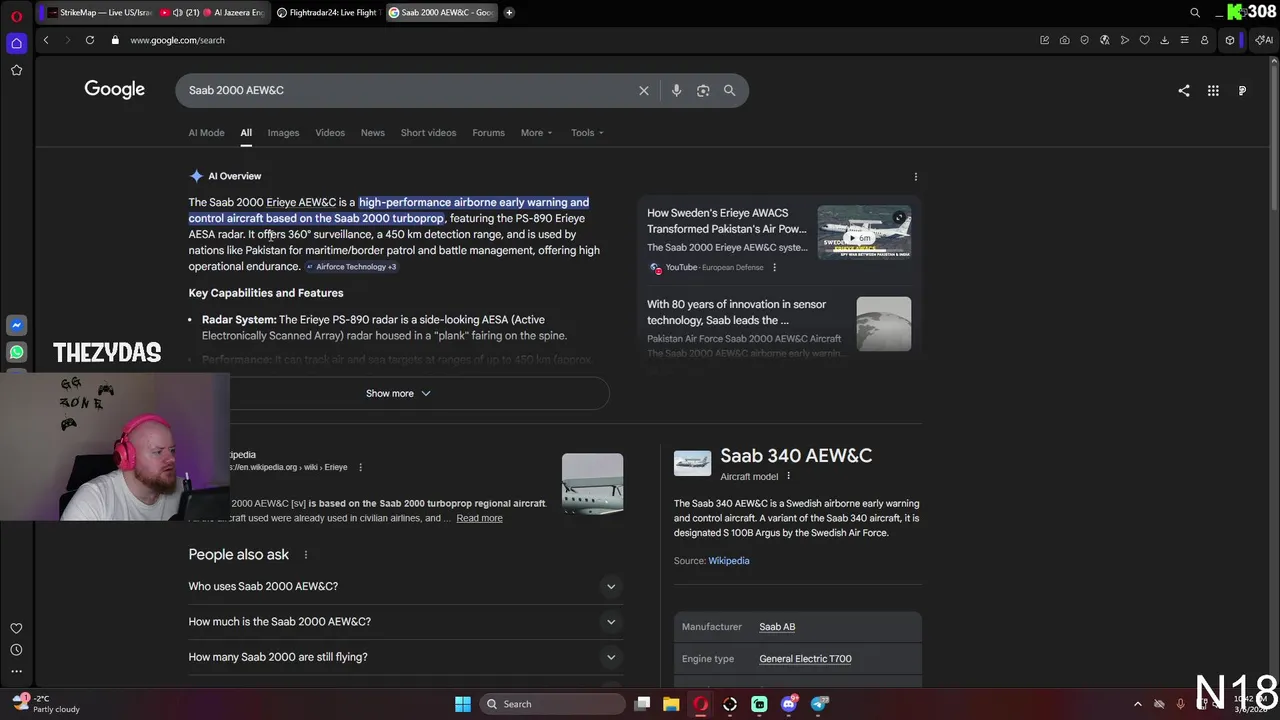This screenshot has height=720, width=1280.
Task: Open the More dropdown in the search tabs
Action: [x=536, y=133]
